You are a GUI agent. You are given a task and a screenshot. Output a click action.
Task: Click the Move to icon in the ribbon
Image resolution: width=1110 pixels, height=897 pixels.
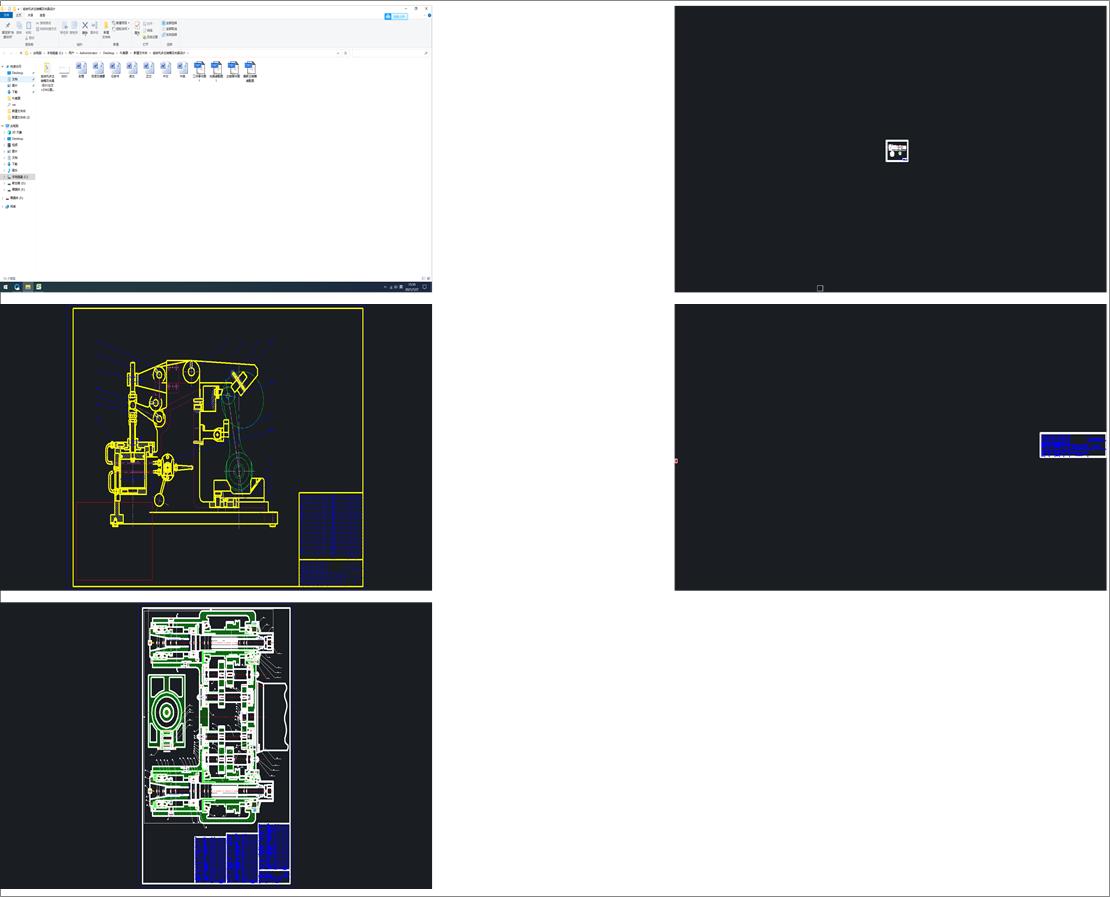coord(64,26)
